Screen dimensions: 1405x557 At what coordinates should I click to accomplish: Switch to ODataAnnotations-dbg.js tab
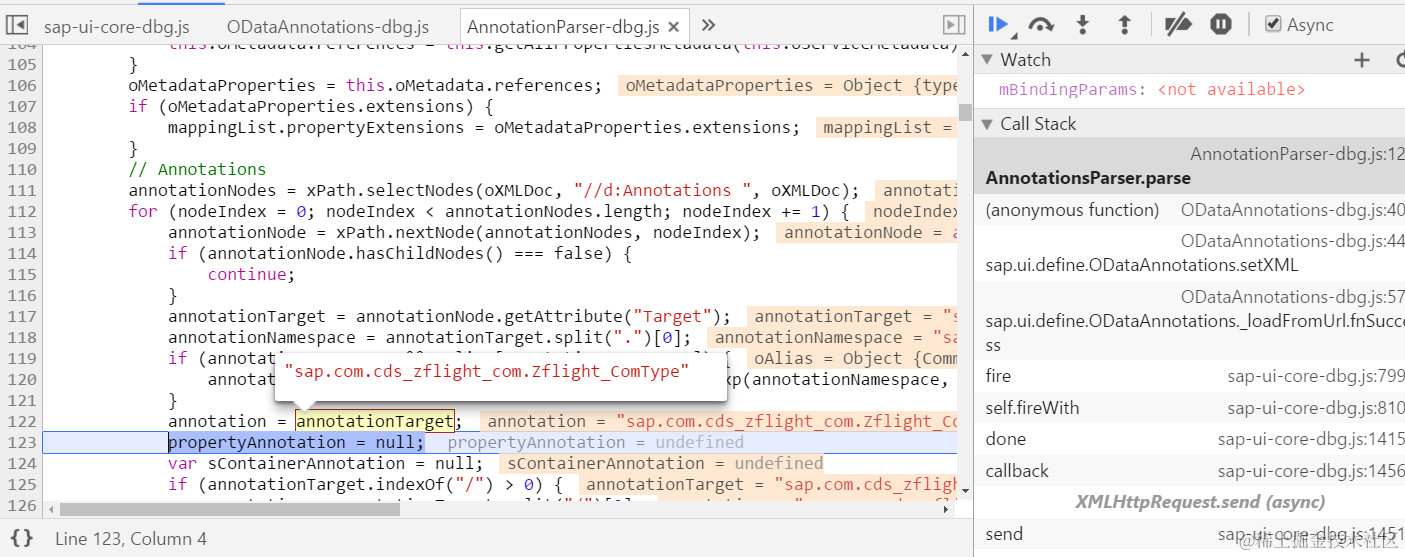click(328, 27)
